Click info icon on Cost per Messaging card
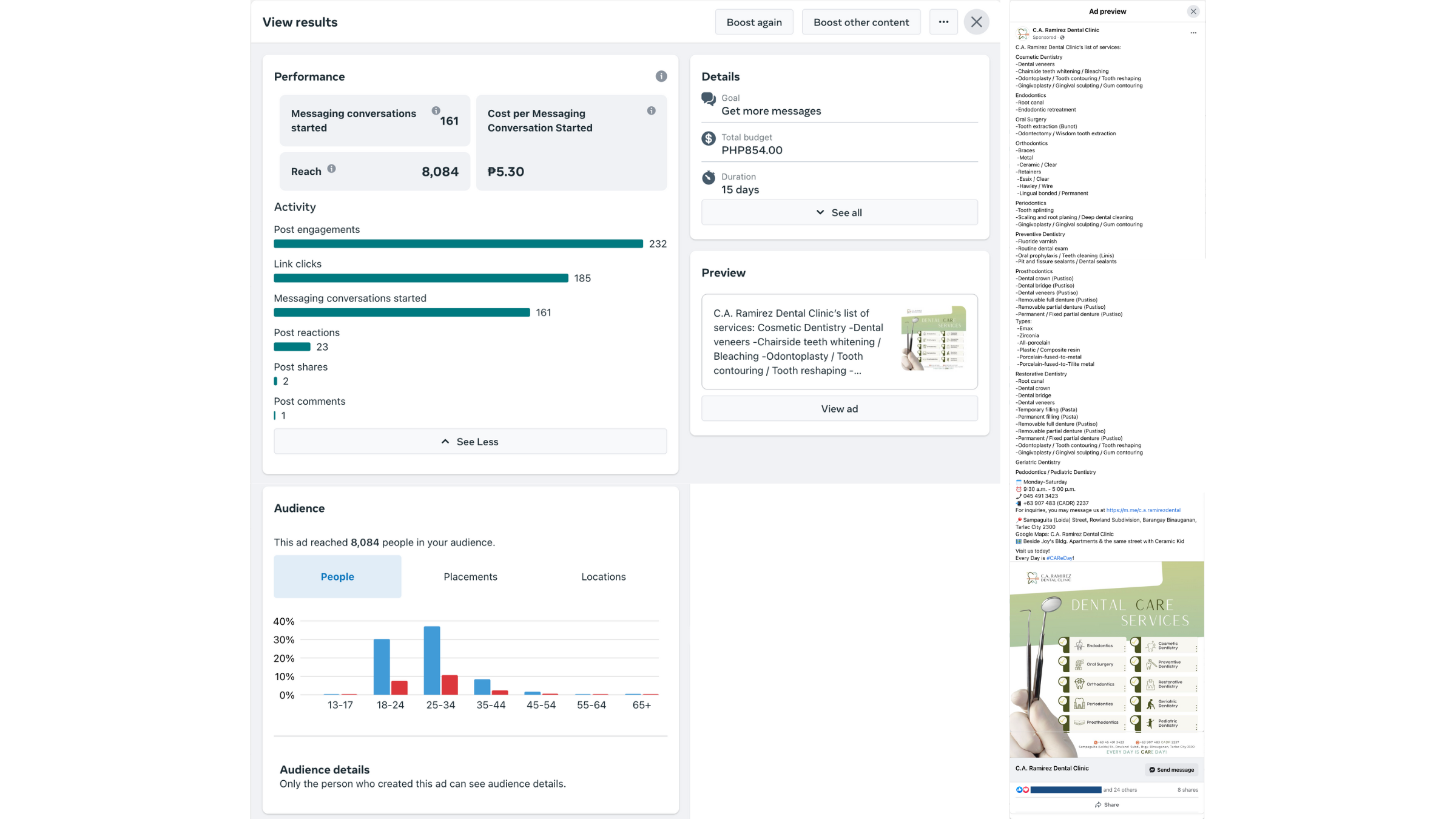The width and height of the screenshot is (1456, 819). pos(651,111)
